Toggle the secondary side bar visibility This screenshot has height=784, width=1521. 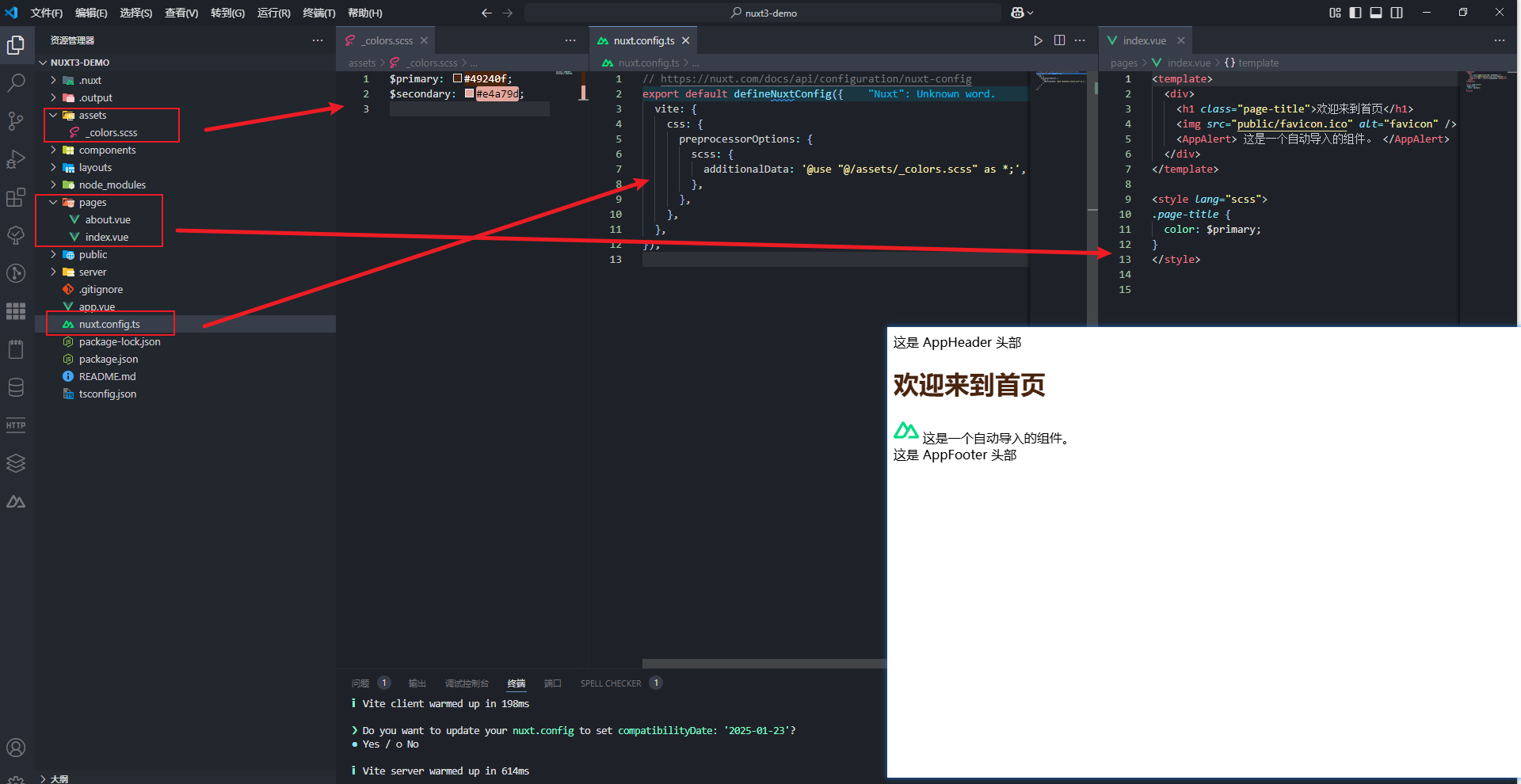(1397, 13)
